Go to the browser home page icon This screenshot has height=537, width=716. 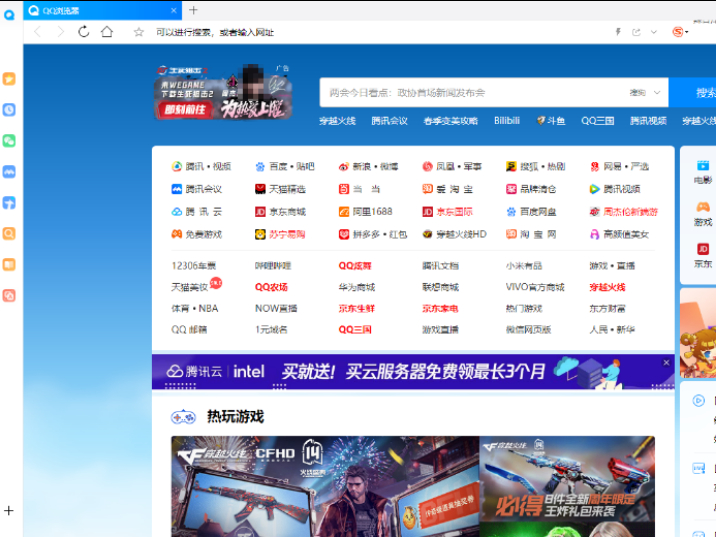coord(107,32)
